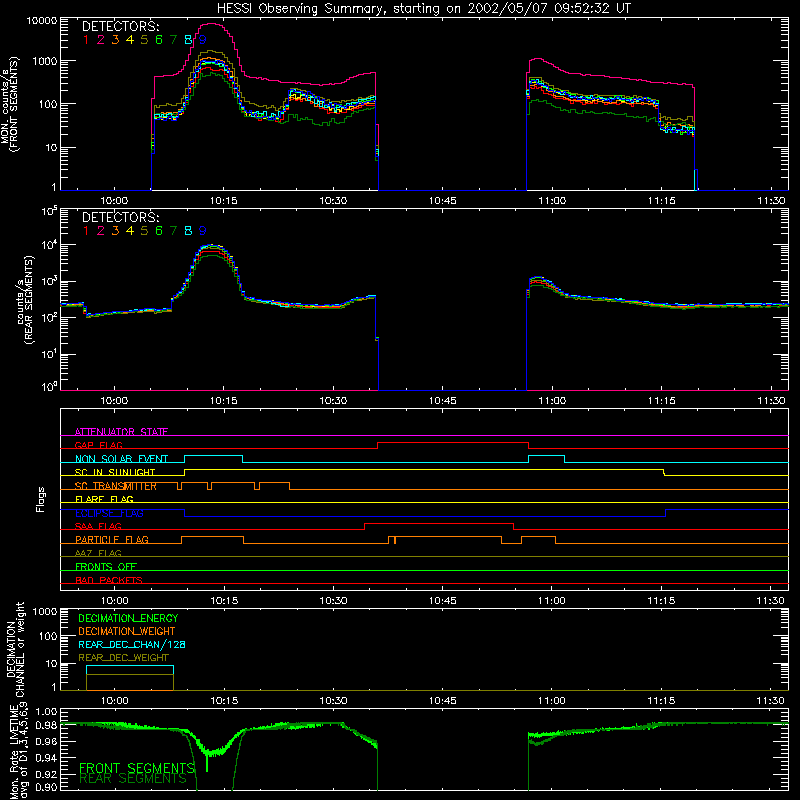Click the 0.94 value on livetime axis
Image resolution: width=800 pixels, height=800 pixels.
47,758
